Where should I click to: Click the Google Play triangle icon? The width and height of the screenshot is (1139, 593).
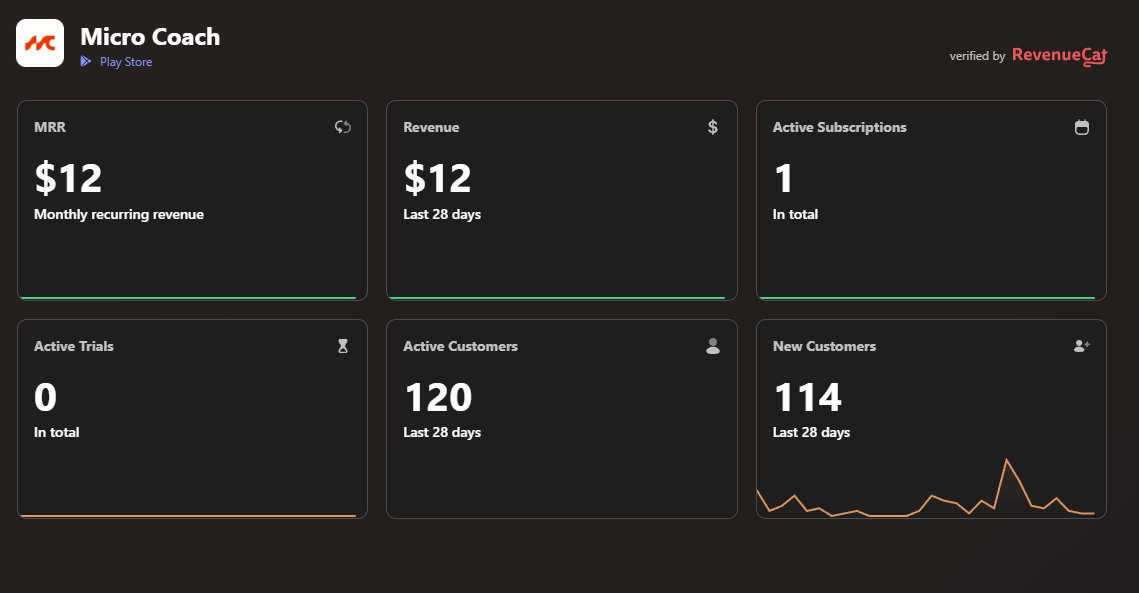tap(86, 62)
